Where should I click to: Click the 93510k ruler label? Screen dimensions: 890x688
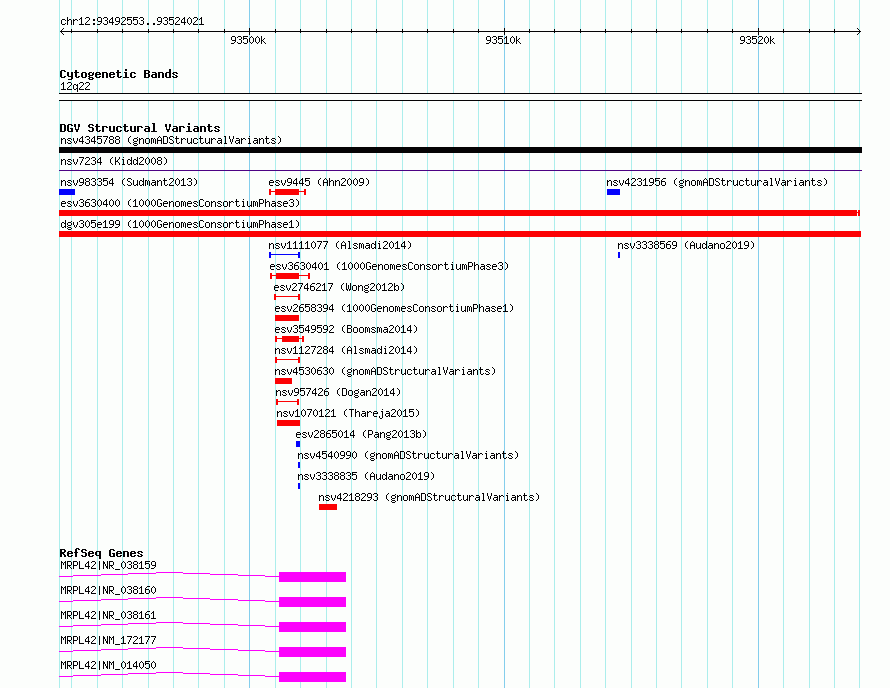point(503,40)
